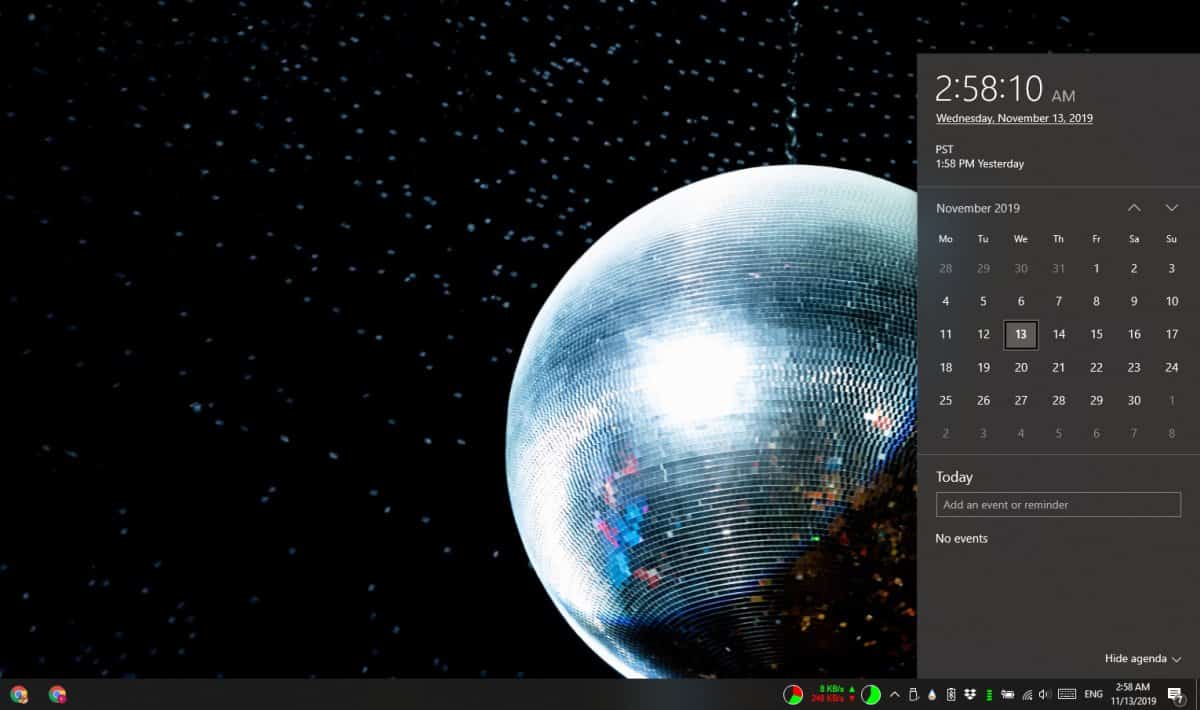Screen dimensions: 1200x710
Task: Open the volume speaker icon
Action: click(1045, 694)
